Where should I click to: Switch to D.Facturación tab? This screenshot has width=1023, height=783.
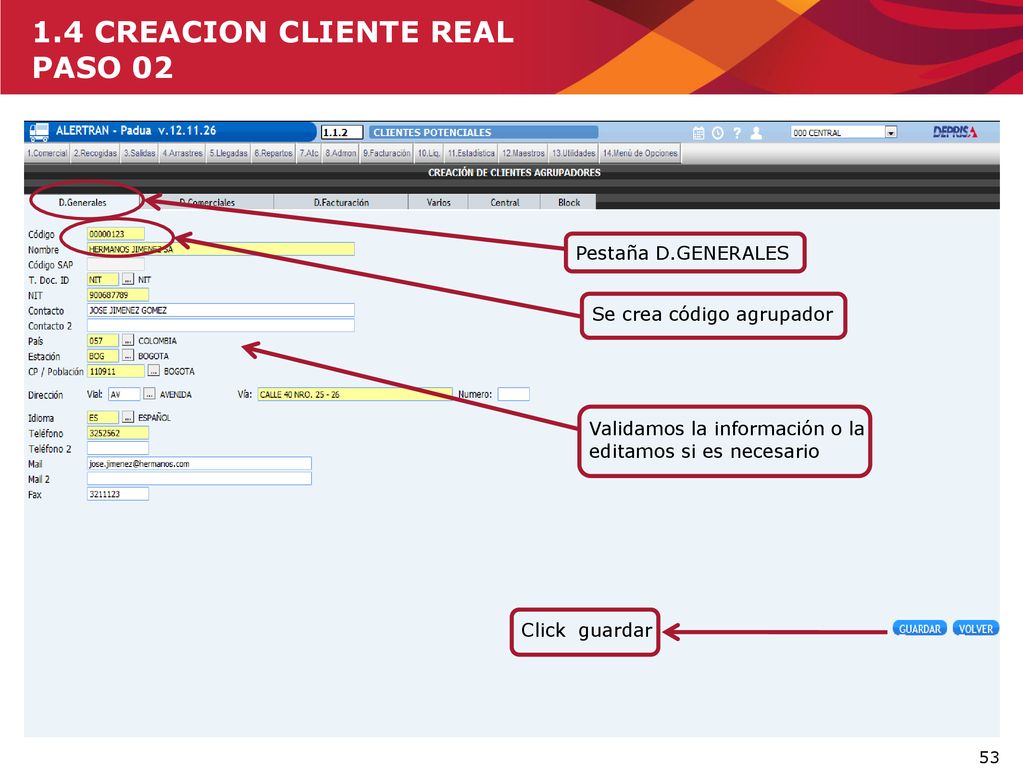[341, 202]
